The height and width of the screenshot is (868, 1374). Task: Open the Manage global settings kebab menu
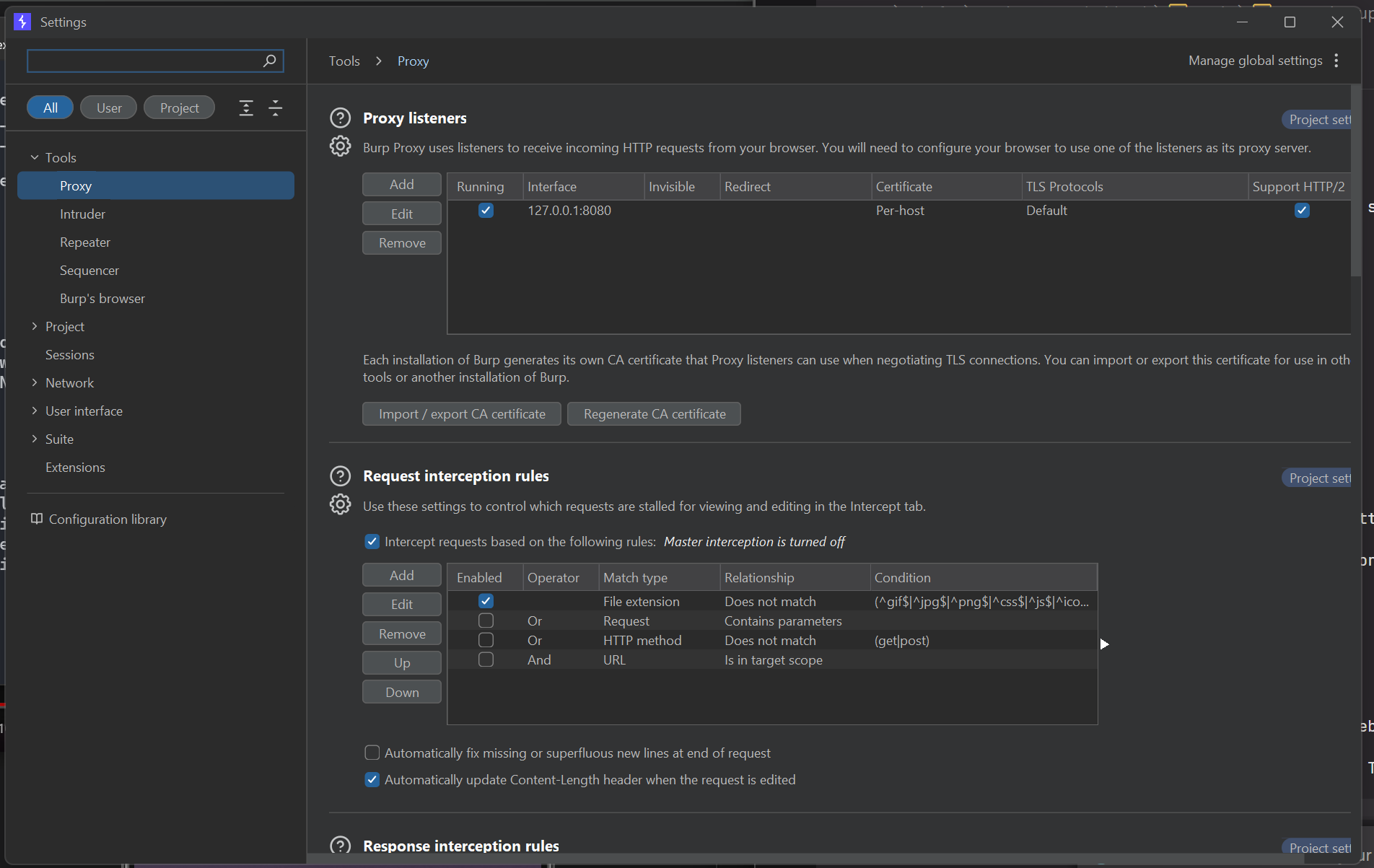tap(1336, 61)
